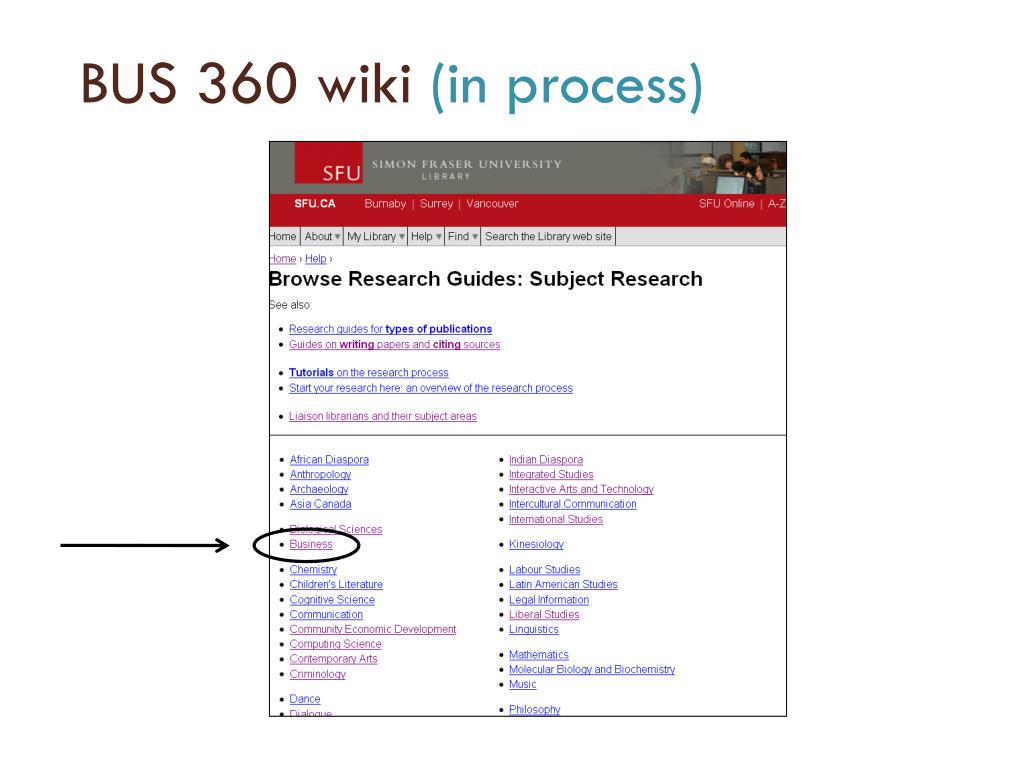This screenshot has width=1024, height=768.
Task: Open Liaison librarians and their subject areas
Action: (x=383, y=416)
